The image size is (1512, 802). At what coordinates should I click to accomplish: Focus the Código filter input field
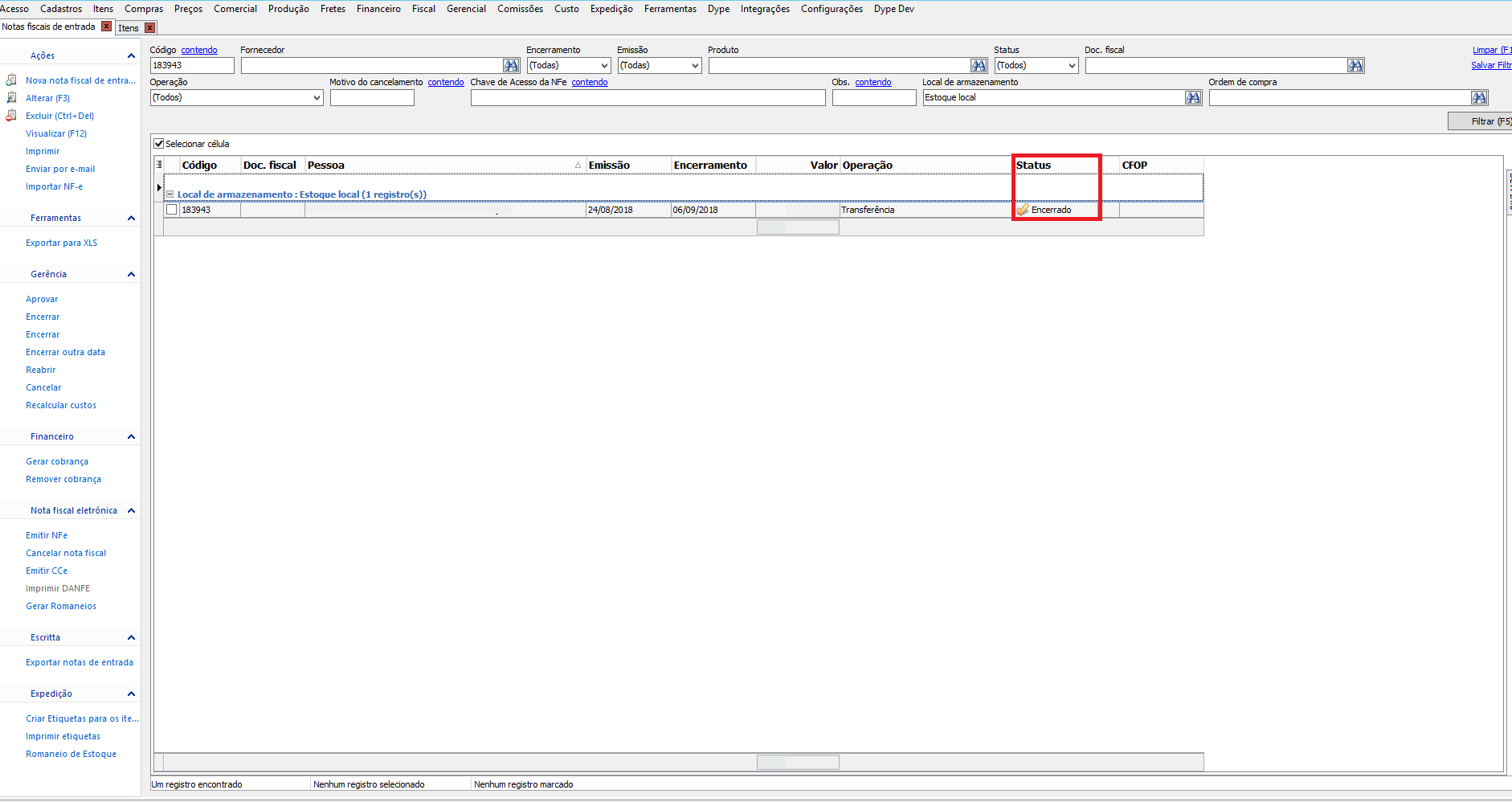pyautogui.click(x=192, y=65)
